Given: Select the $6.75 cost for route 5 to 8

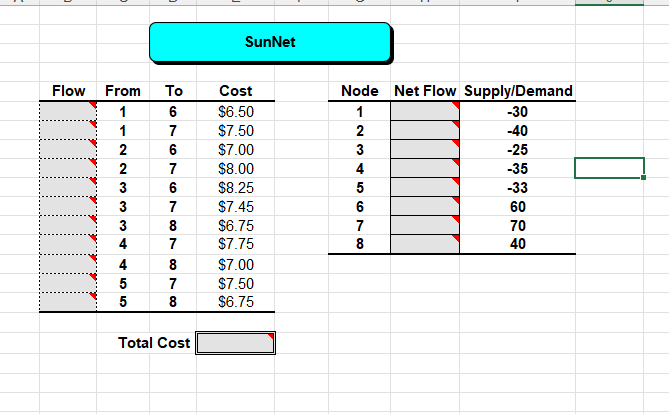Looking at the screenshot, I should 236,302.
